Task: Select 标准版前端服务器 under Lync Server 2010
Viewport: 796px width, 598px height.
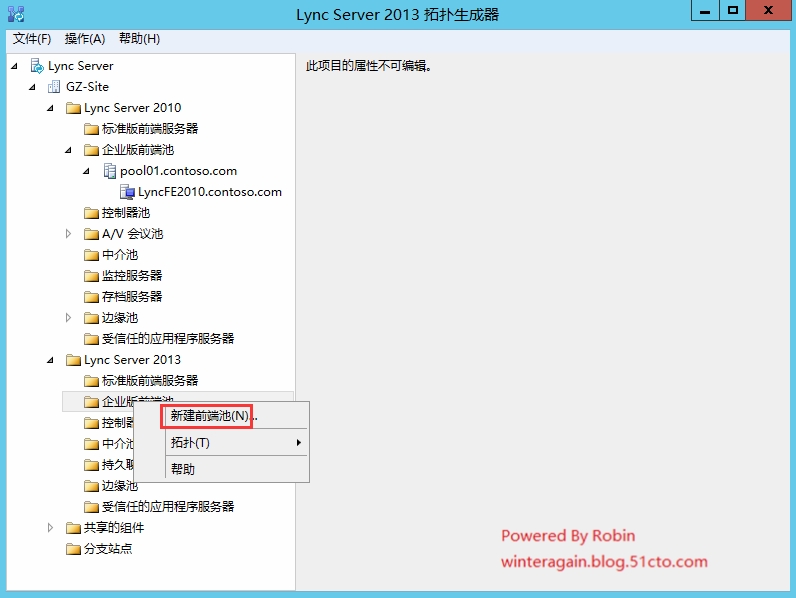Action: [x=150, y=129]
